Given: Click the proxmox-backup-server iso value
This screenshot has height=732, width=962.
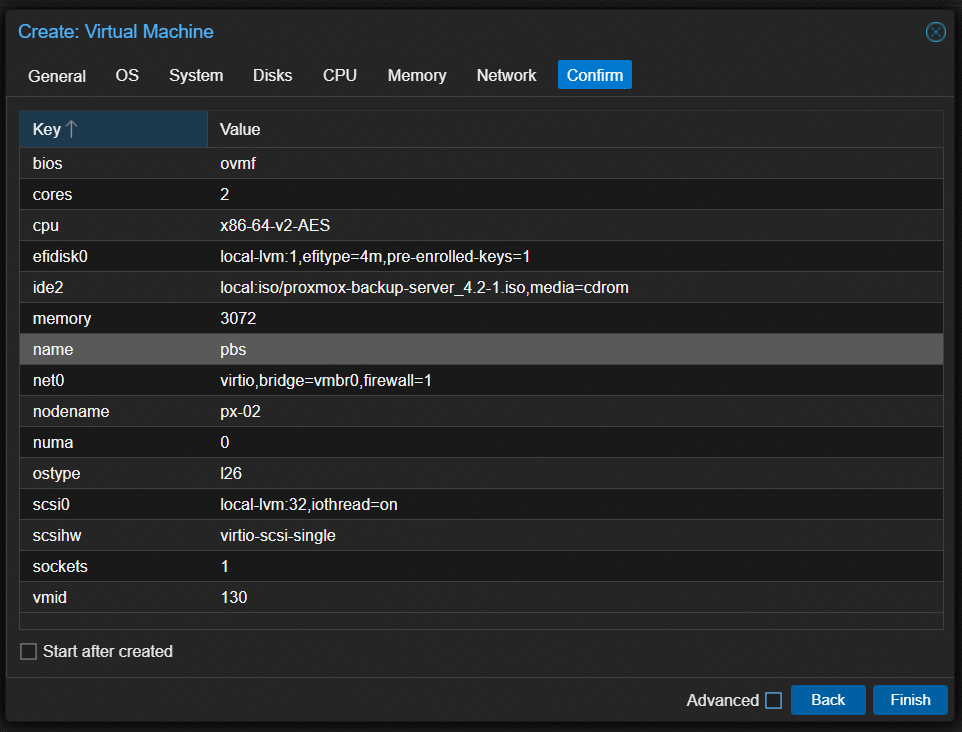Looking at the screenshot, I should [x=425, y=287].
